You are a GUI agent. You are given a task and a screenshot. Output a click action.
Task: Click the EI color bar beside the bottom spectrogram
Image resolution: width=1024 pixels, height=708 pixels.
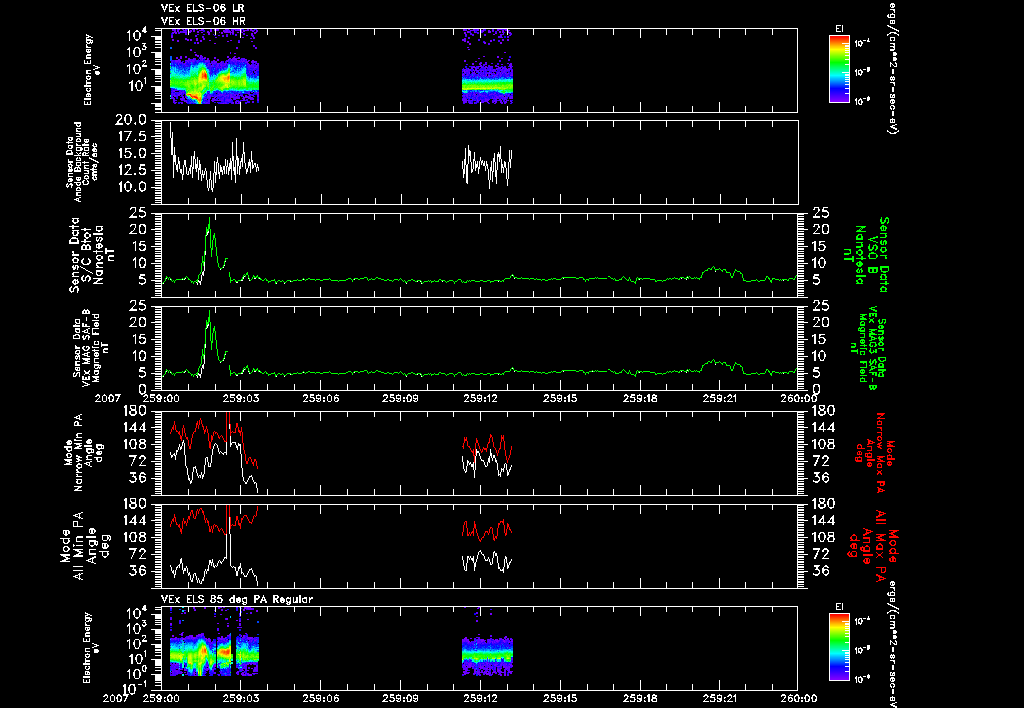coord(839,646)
